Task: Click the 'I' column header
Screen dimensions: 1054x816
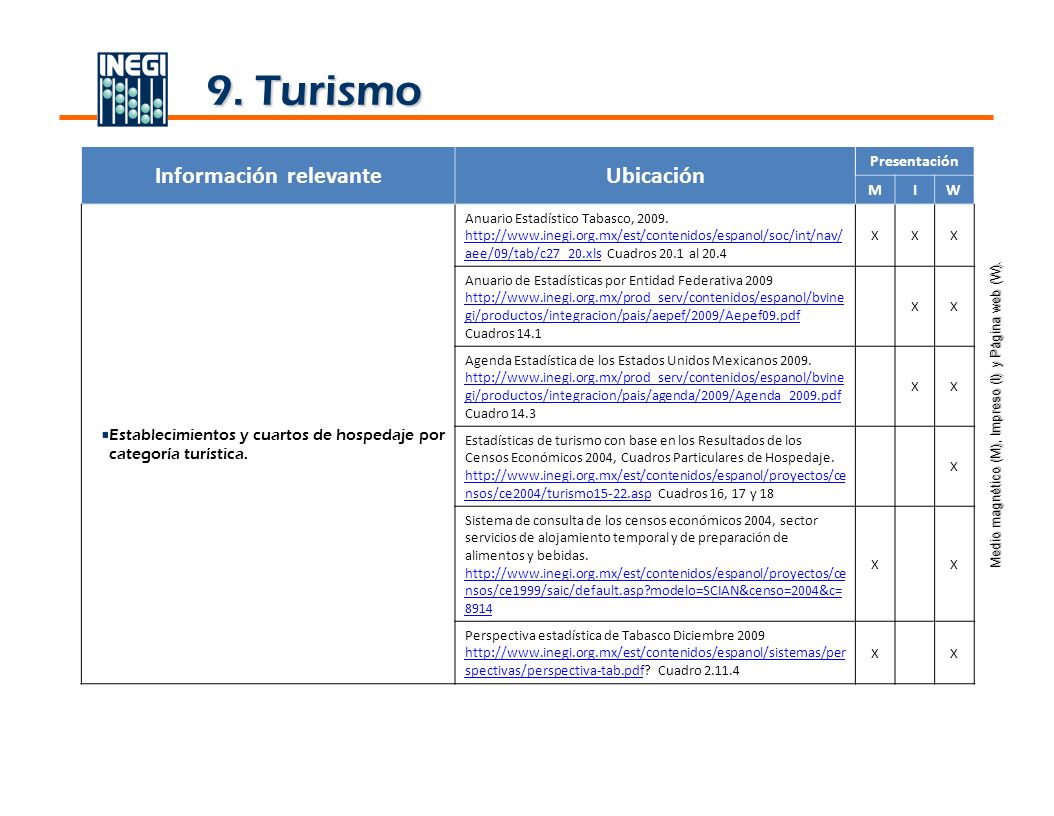Action: pos(915,190)
